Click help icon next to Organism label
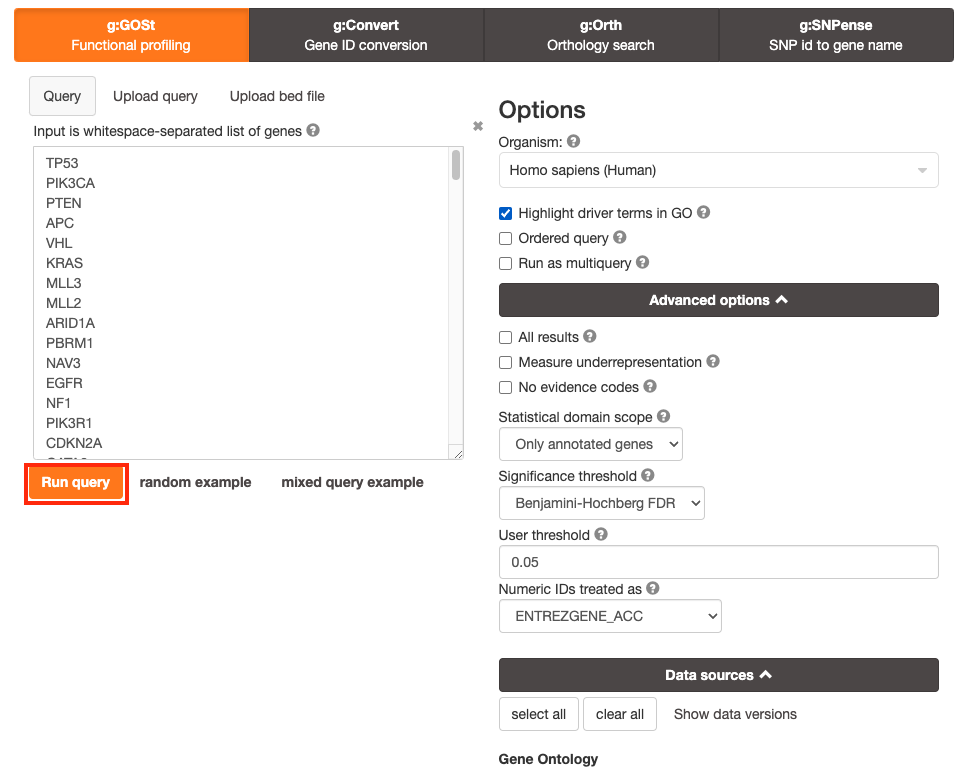This screenshot has width=968, height=772. 573,142
